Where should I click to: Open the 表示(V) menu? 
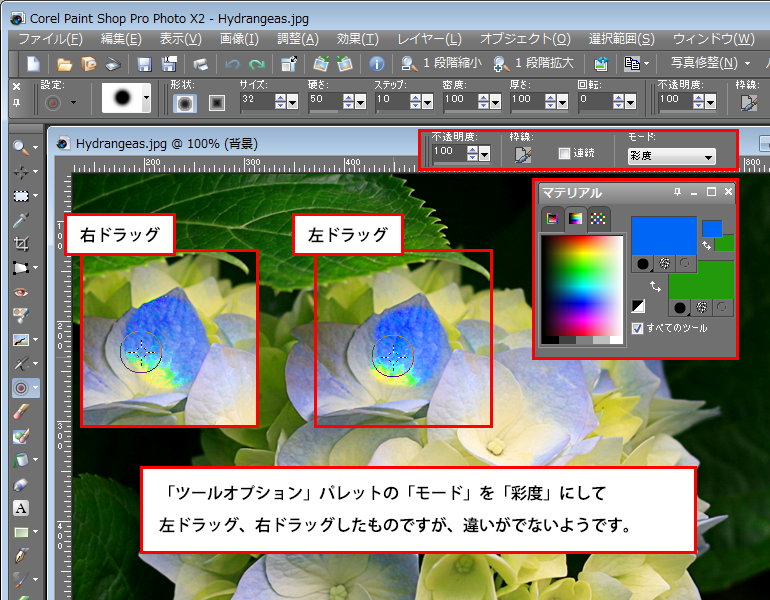pos(180,39)
